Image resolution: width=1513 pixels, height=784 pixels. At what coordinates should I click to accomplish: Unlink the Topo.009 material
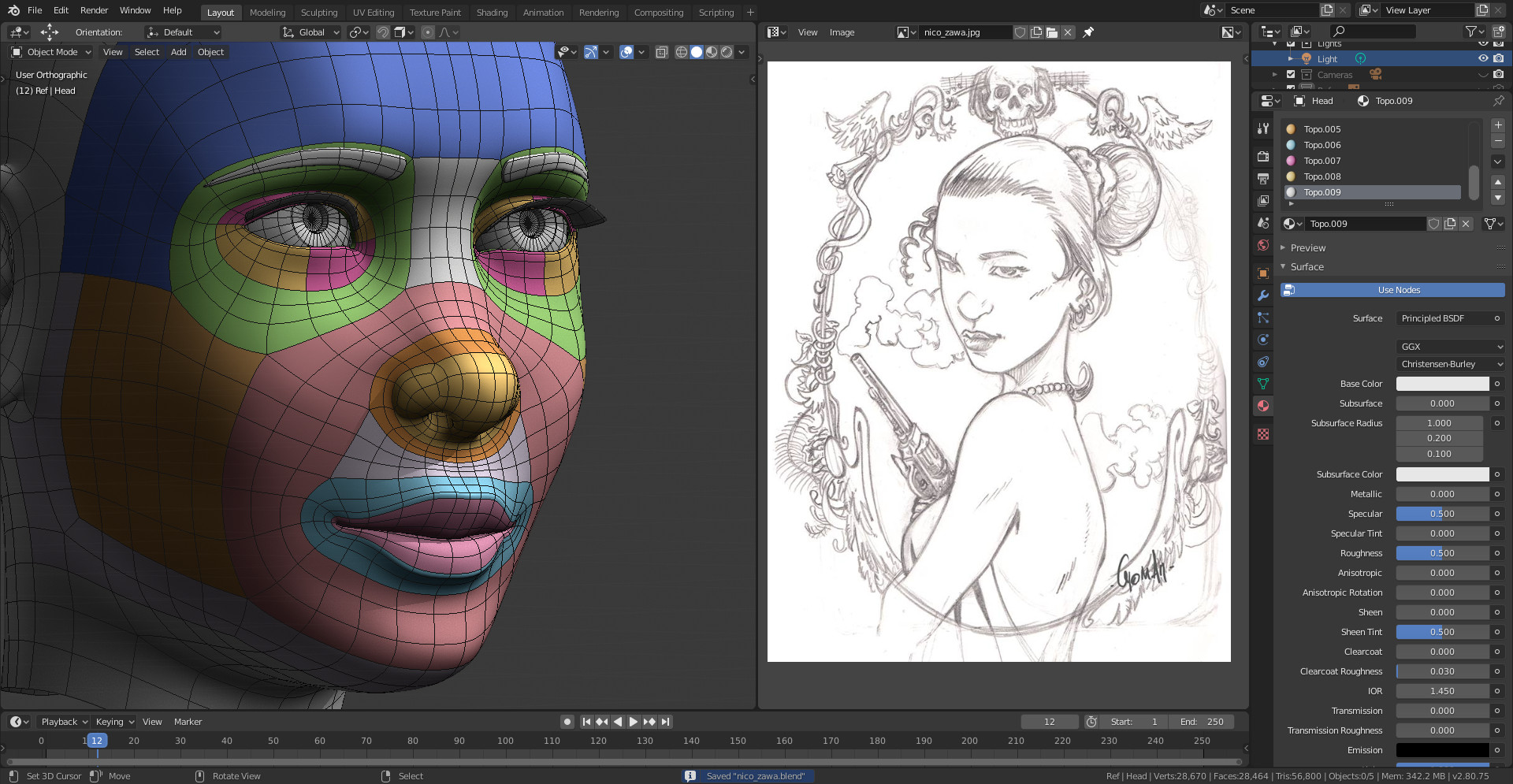click(1466, 224)
